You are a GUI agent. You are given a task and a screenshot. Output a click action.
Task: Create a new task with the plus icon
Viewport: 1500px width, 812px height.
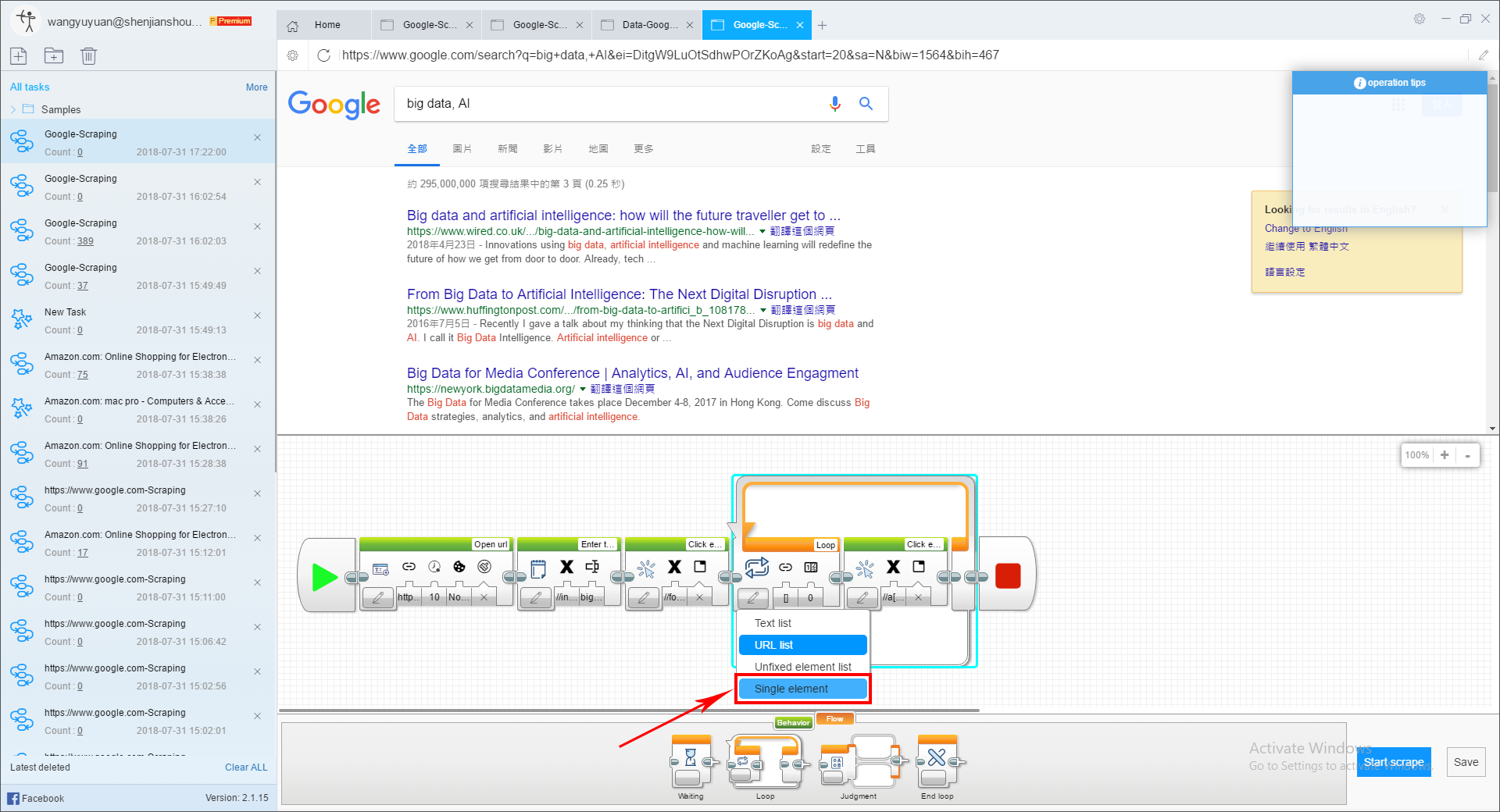19,56
